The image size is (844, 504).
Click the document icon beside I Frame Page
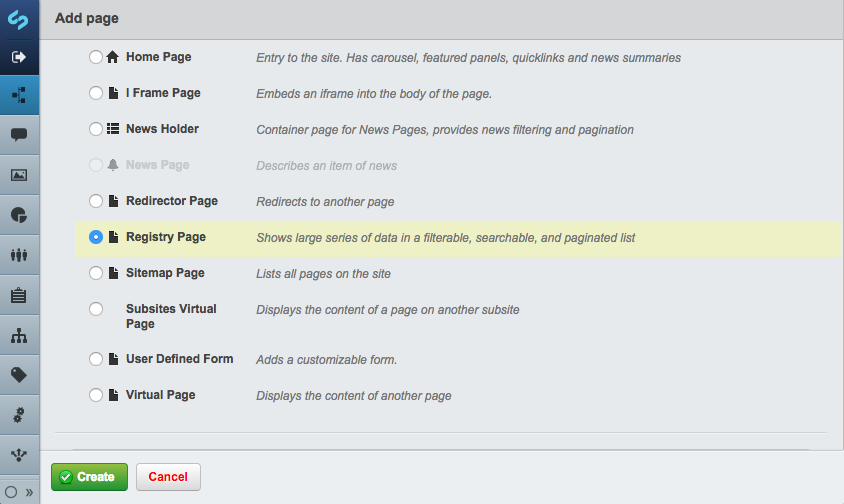(x=113, y=93)
